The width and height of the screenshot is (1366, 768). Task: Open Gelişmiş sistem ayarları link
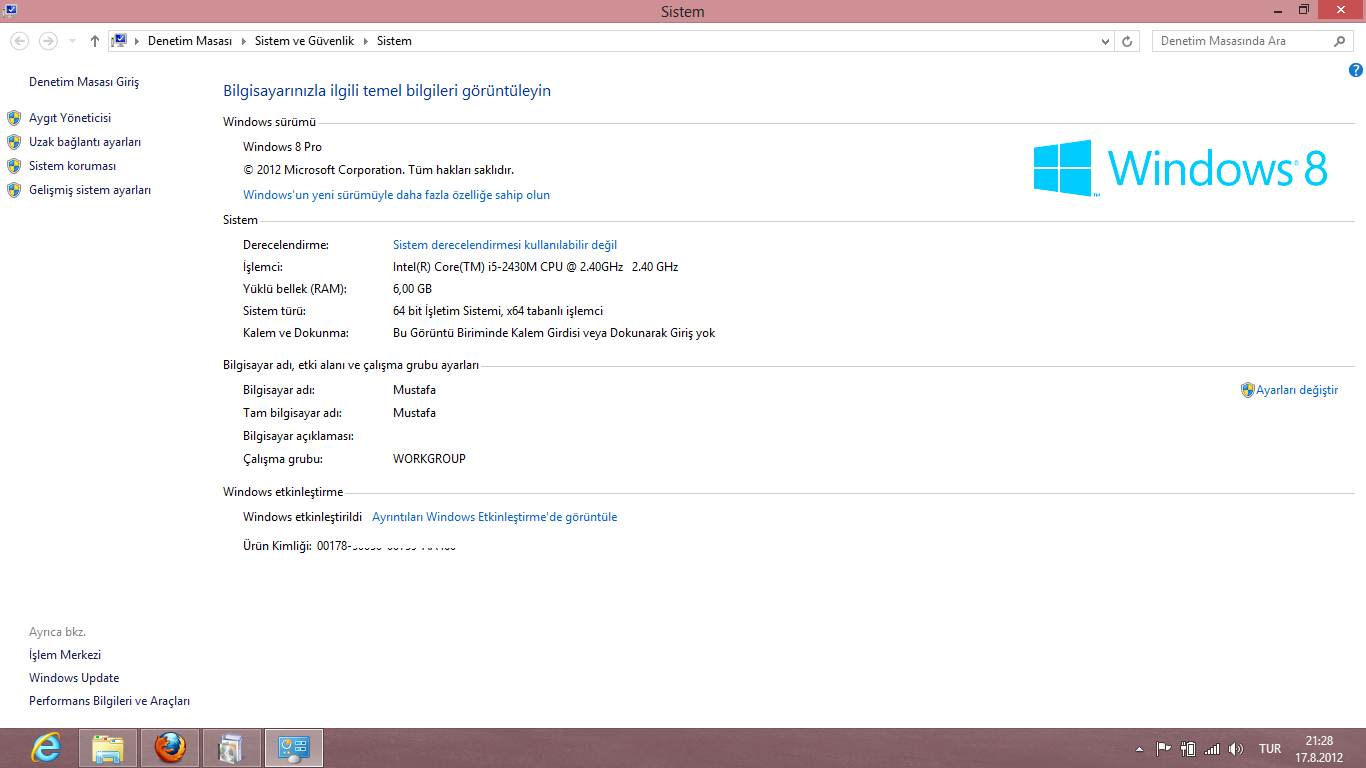(x=90, y=190)
